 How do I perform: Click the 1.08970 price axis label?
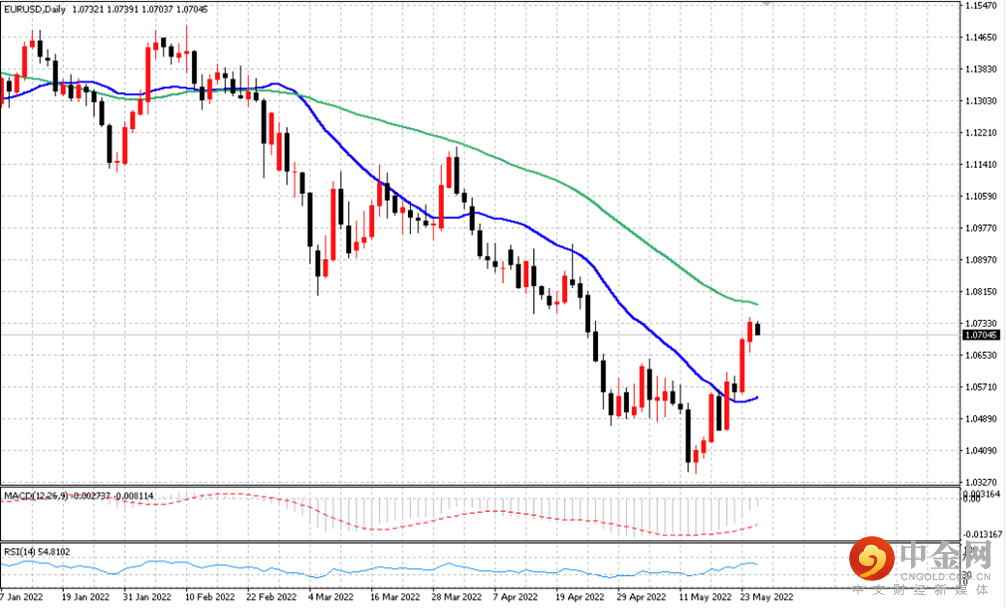pos(982,260)
